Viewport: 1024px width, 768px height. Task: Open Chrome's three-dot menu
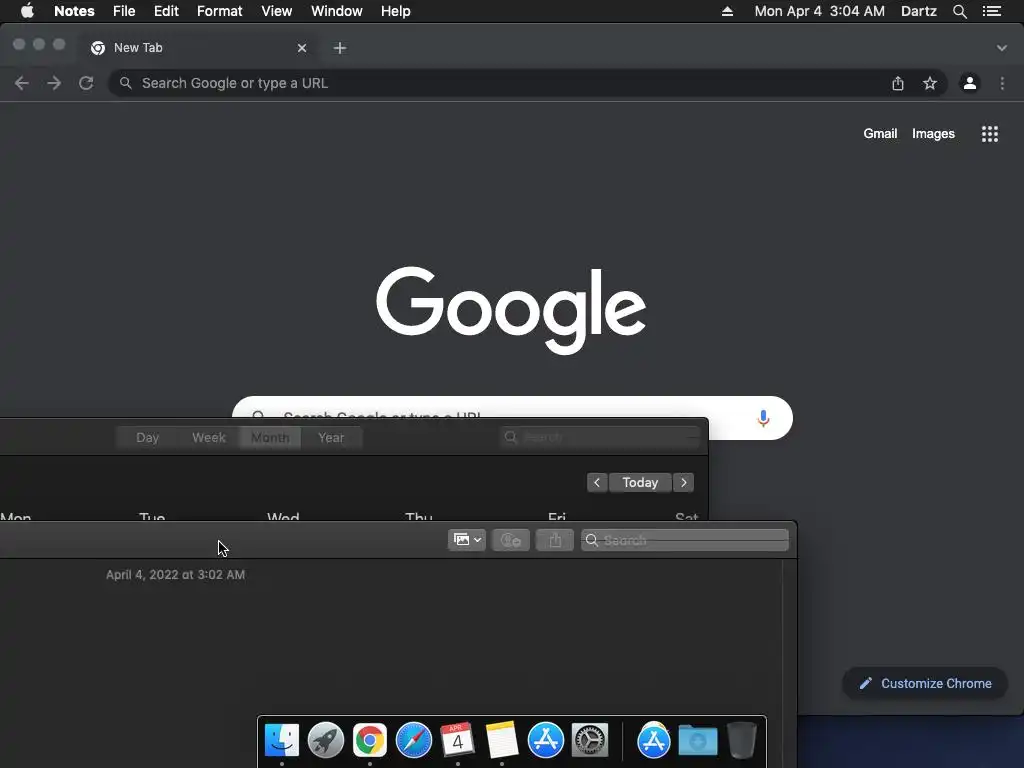[x=1002, y=83]
